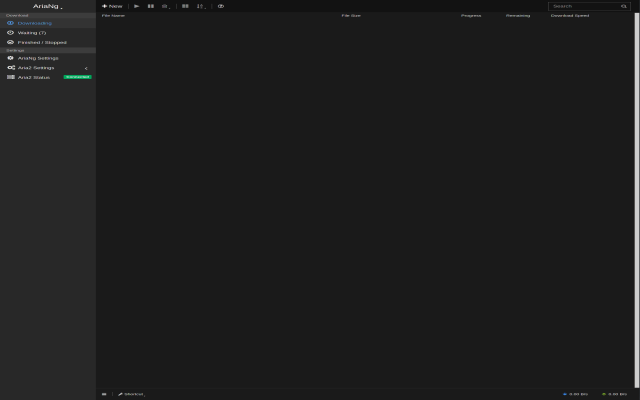This screenshot has width=640, height=400.
Task: Open the AriaNg logo dropdown
Action: click(x=48, y=6)
